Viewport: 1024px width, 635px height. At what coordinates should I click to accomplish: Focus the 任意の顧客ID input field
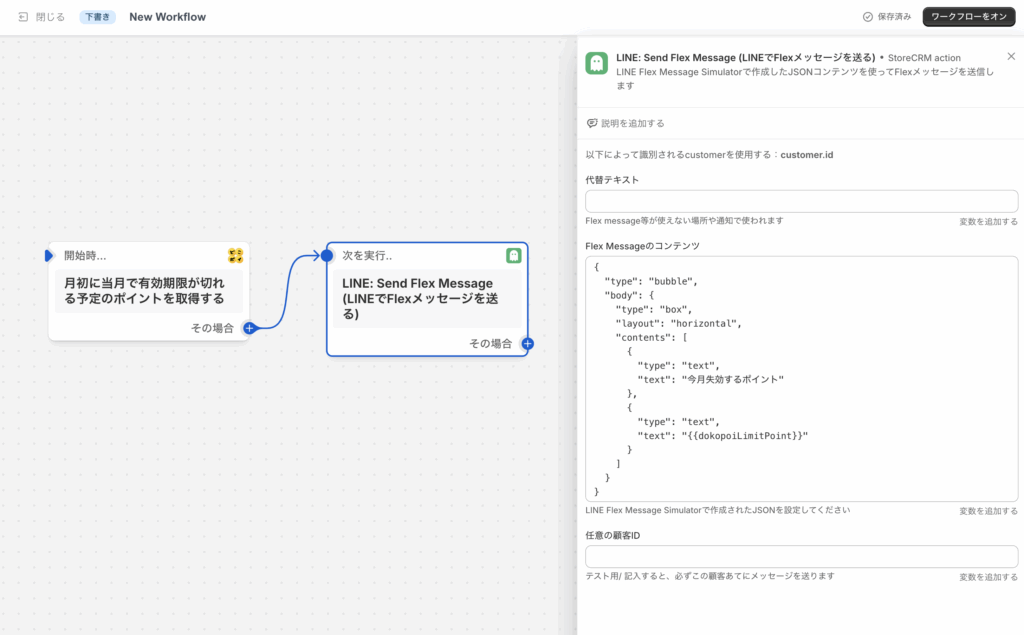[x=801, y=556]
